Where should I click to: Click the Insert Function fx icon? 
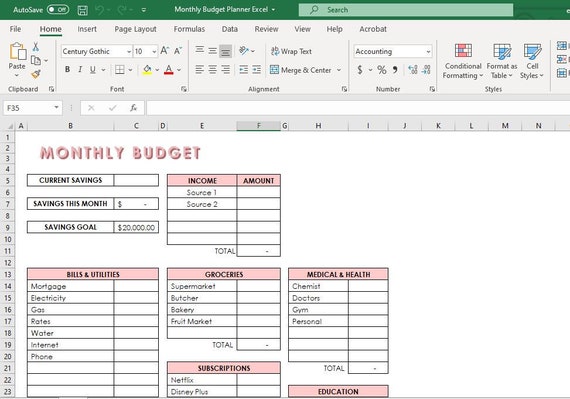133,108
